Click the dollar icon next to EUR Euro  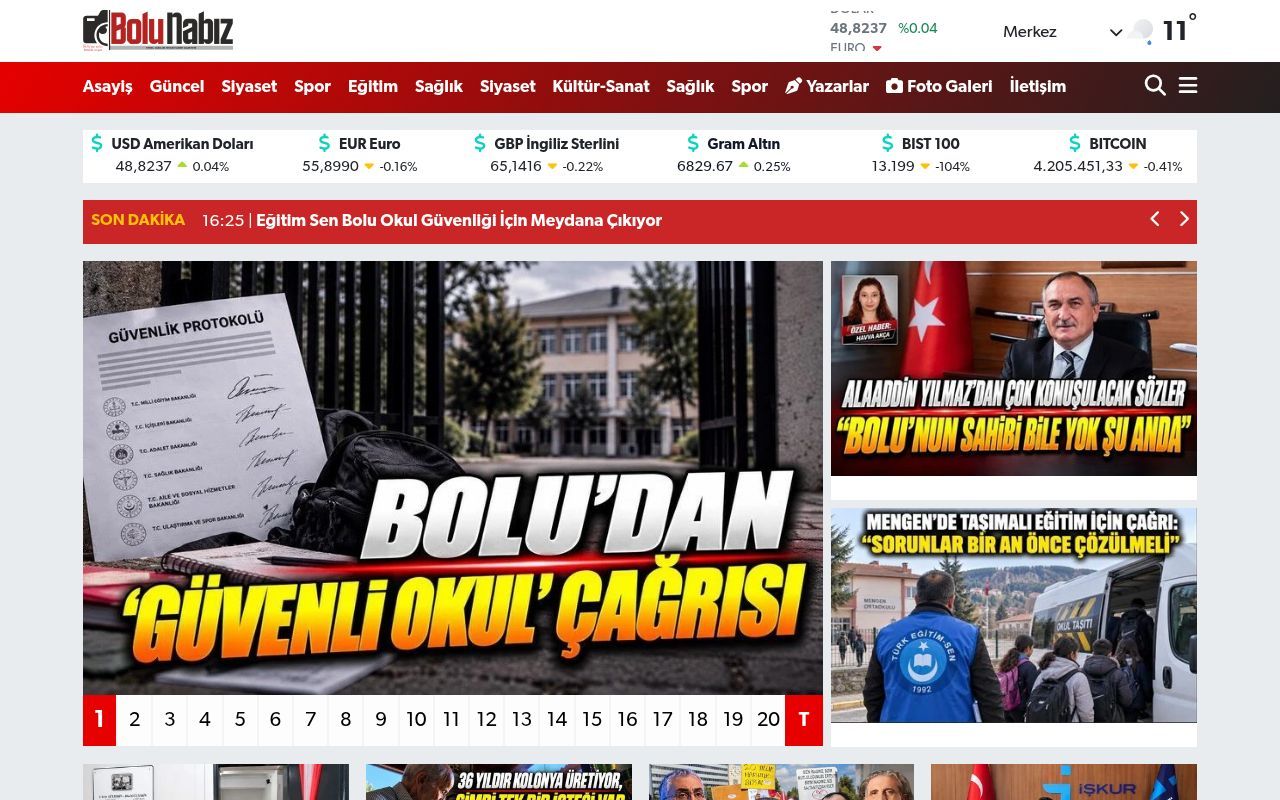tap(324, 143)
